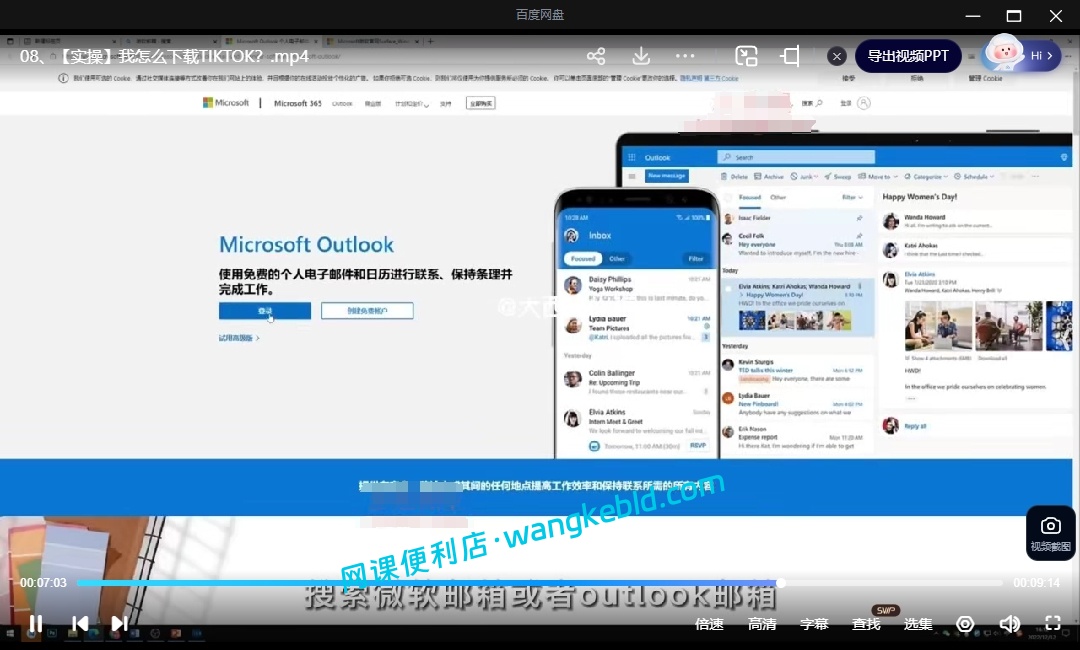Click the Filter button on the phone inbox

(696, 259)
